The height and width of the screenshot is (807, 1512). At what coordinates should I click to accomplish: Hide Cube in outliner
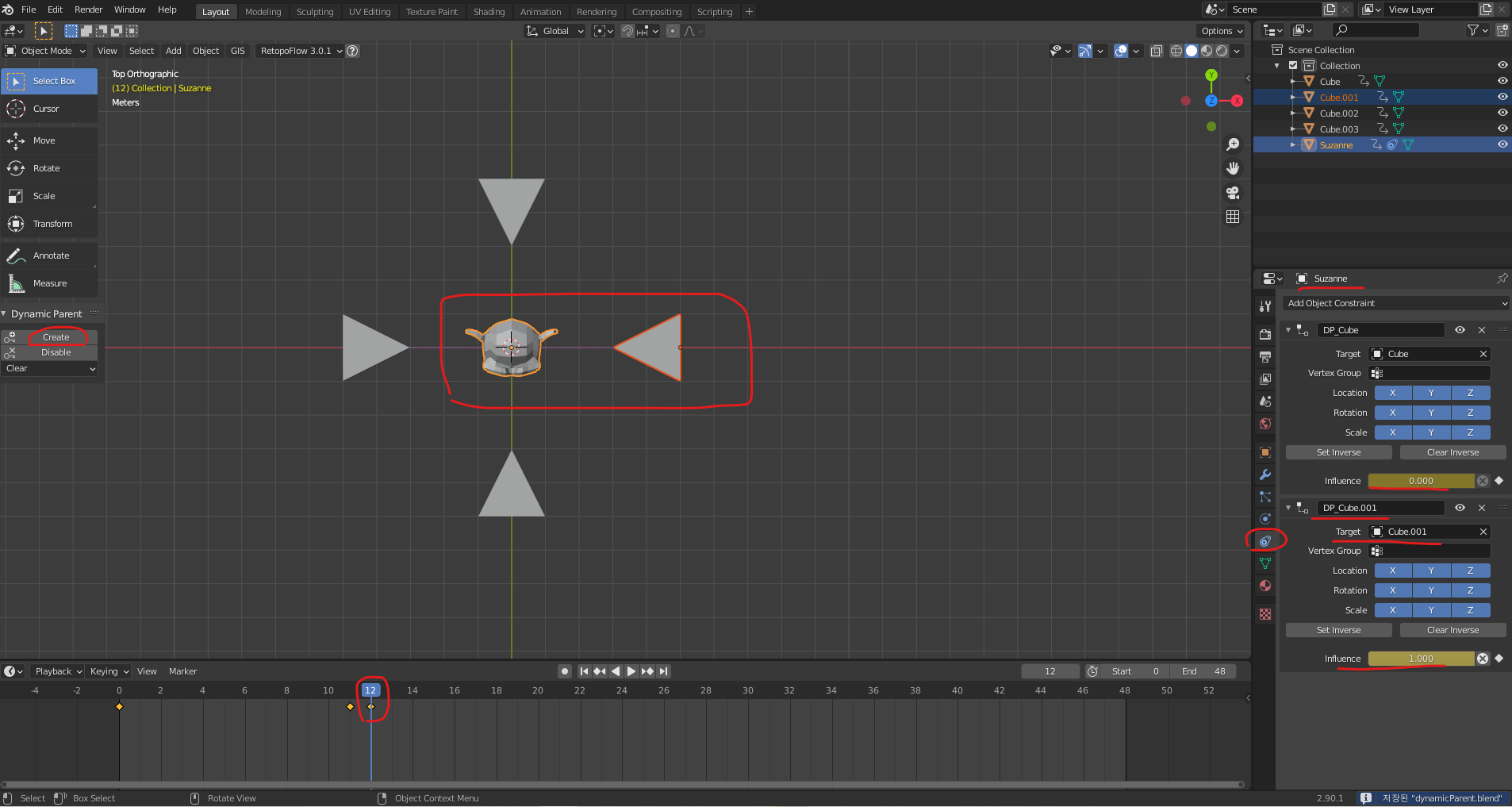[1502, 81]
